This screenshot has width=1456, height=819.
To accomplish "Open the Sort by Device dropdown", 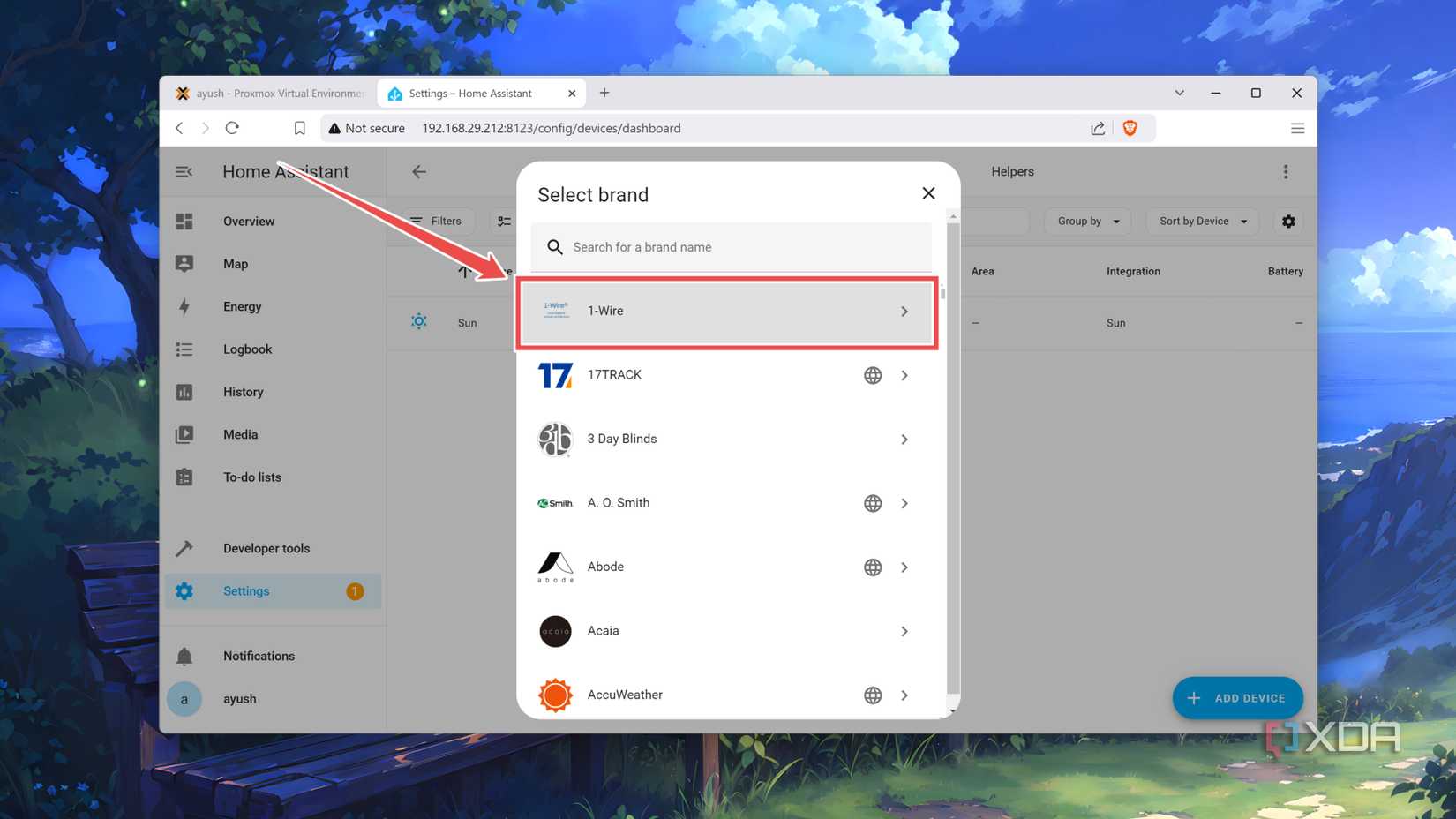I will coord(1203,222).
